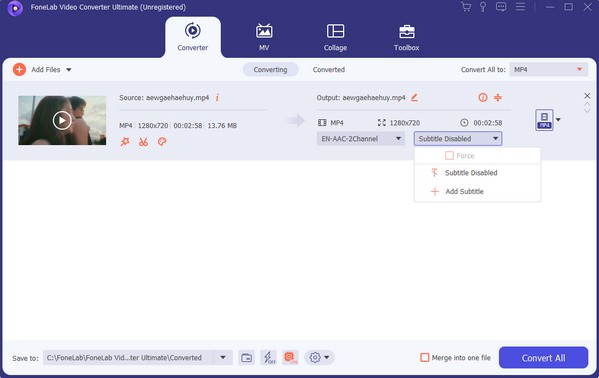Rename output file with pencil icon
The height and width of the screenshot is (378, 599).
tap(414, 97)
